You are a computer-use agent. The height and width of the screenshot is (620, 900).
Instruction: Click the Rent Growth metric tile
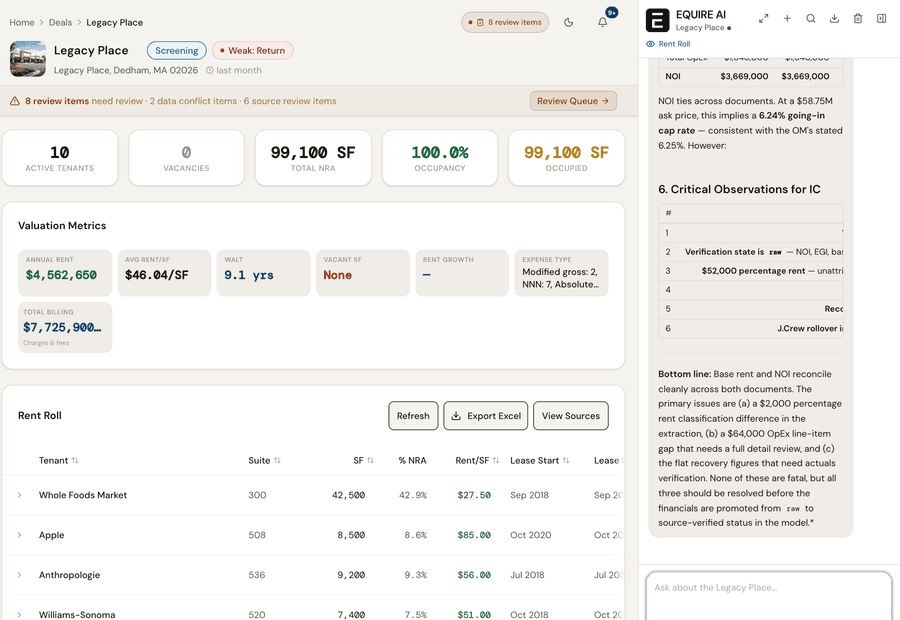(462, 273)
